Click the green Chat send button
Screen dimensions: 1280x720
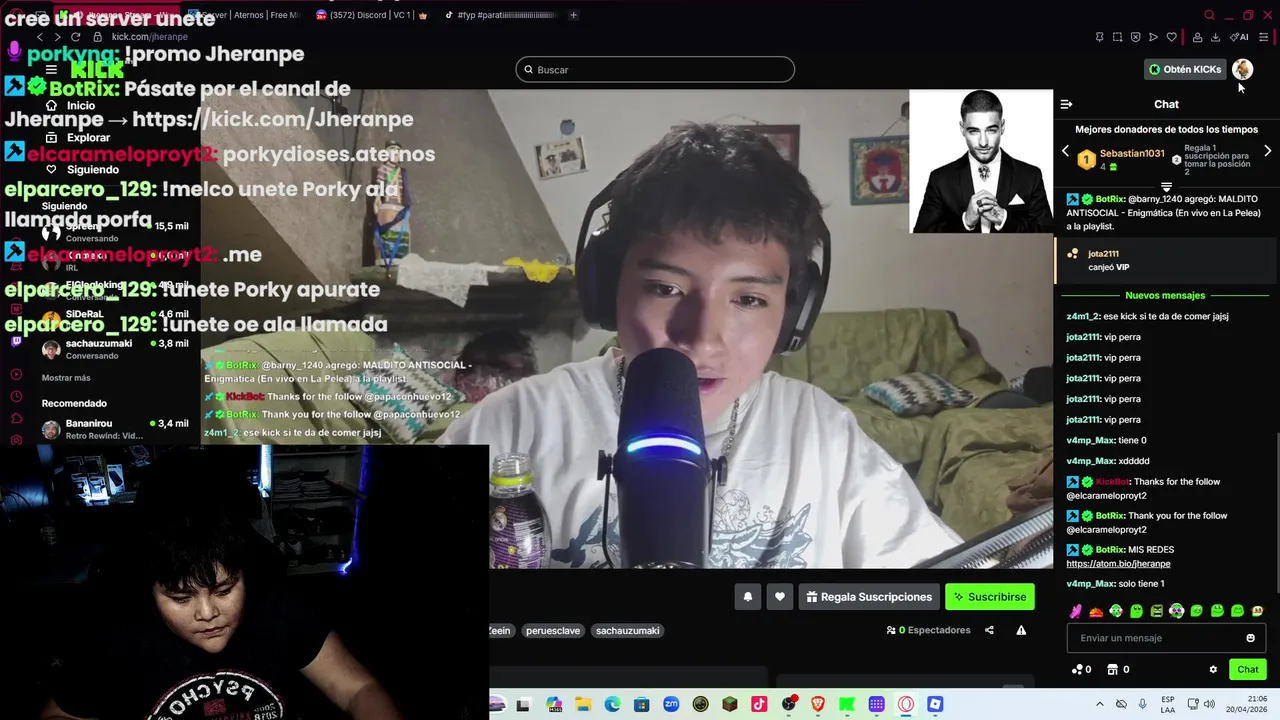coord(1248,669)
